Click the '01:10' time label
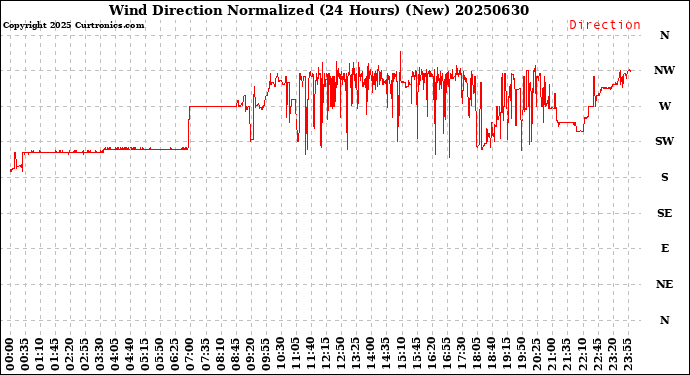 coord(40,354)
